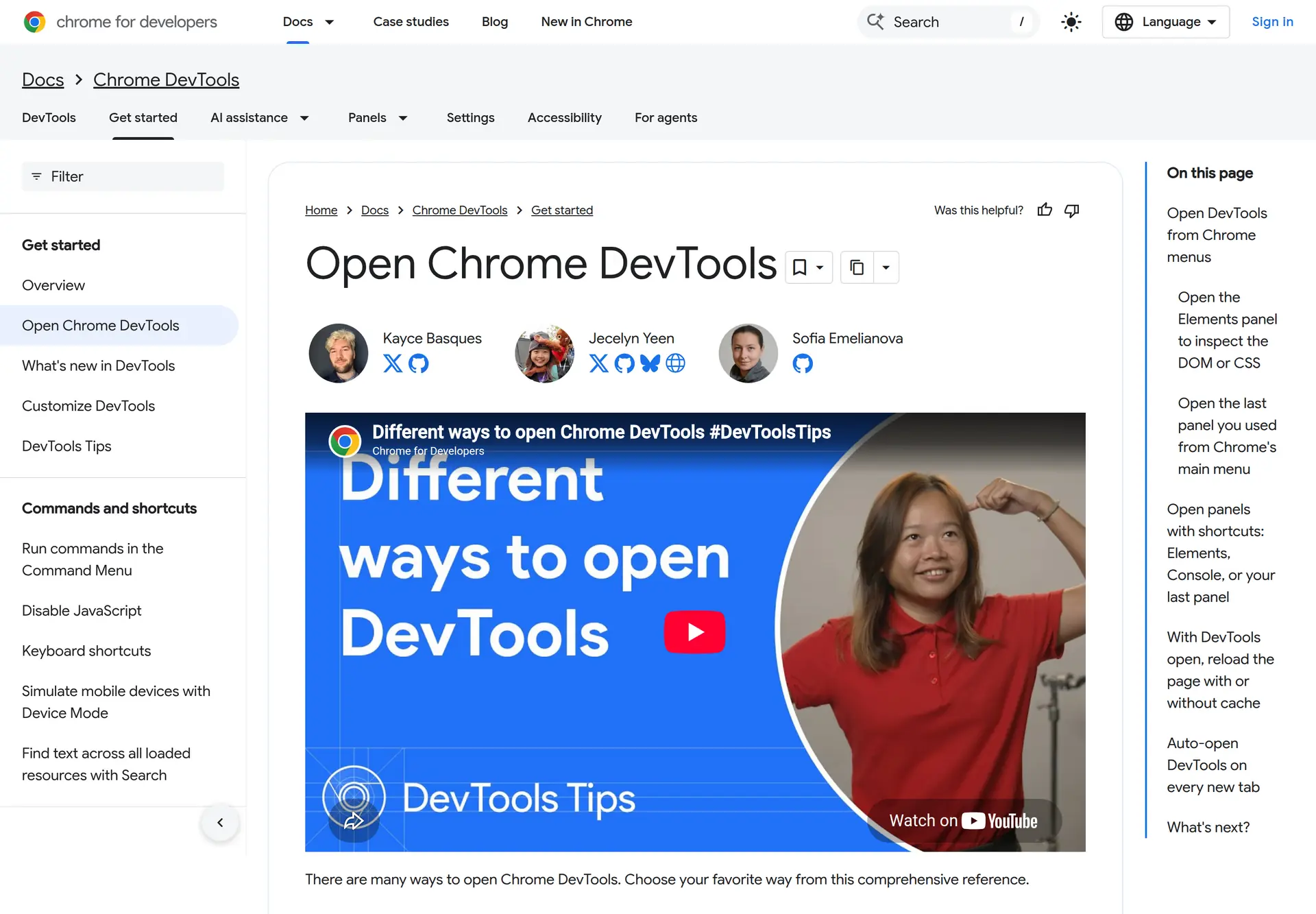Open the bookmark dropdown button
This screenshot has height=914, width=1316.
(x=809, y=267)
